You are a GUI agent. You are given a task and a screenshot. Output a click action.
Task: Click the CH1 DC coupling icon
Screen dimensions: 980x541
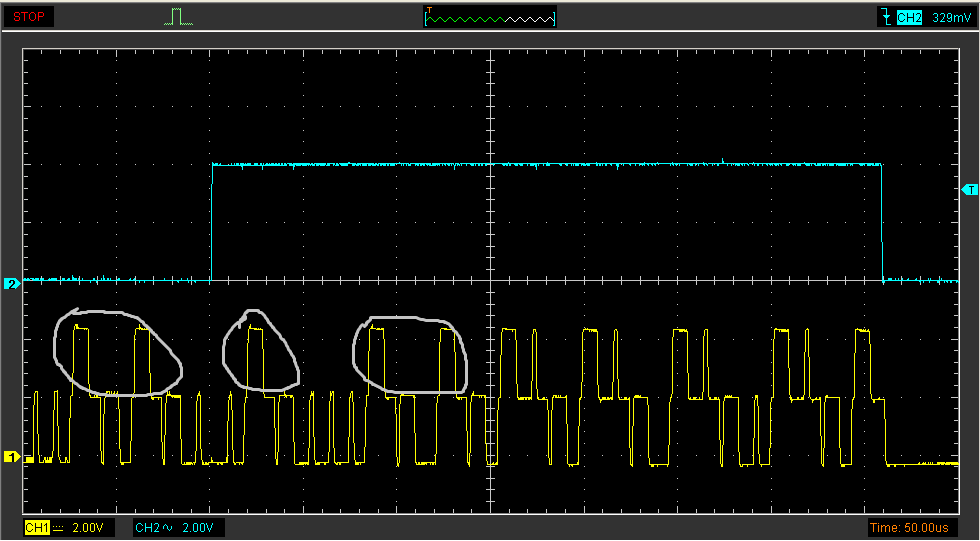click(57, 527)
